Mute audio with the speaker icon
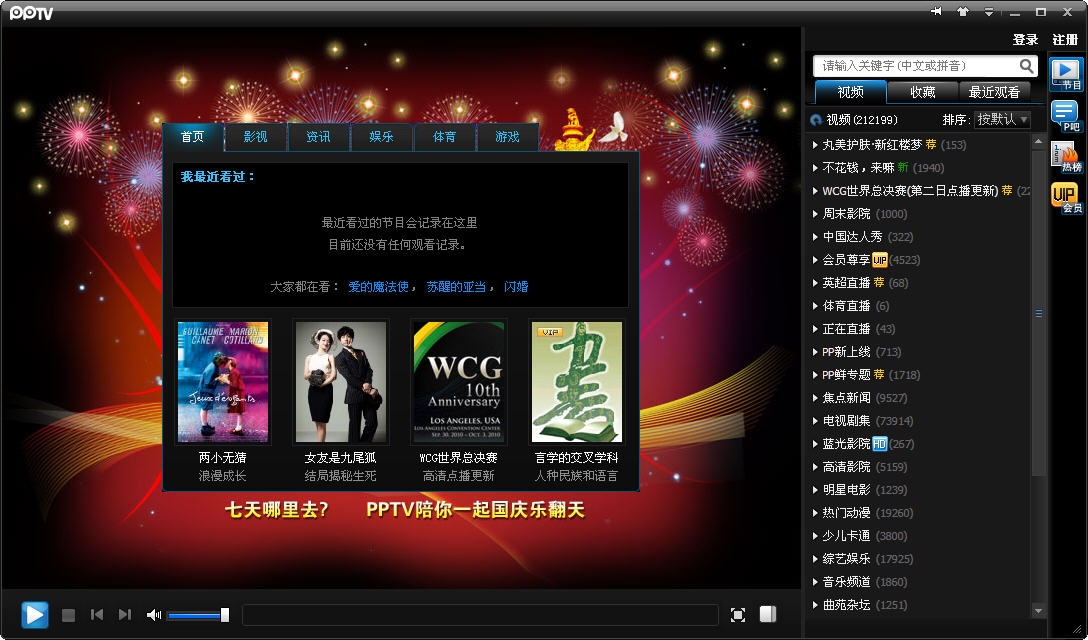 [x=154, y=615]
